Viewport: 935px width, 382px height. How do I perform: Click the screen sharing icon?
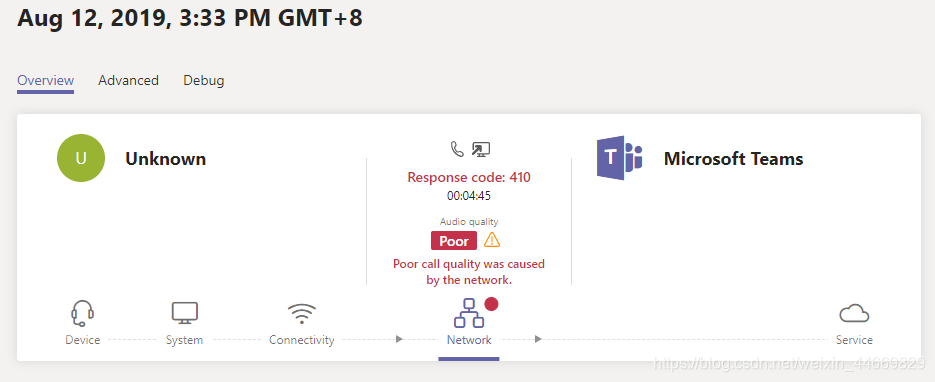click(x=481, y=149)
